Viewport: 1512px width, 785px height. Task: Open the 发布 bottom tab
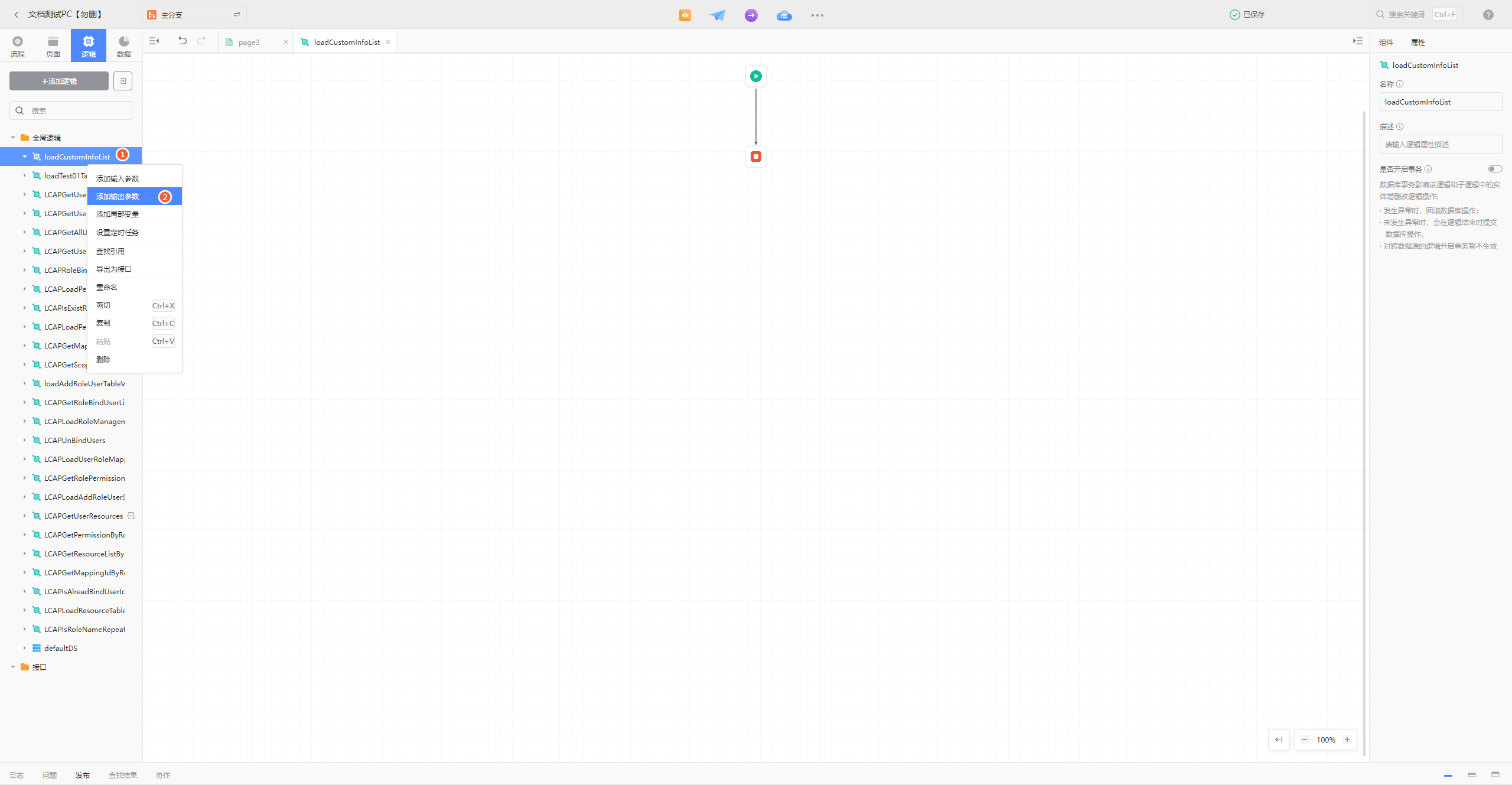[83, 775]
